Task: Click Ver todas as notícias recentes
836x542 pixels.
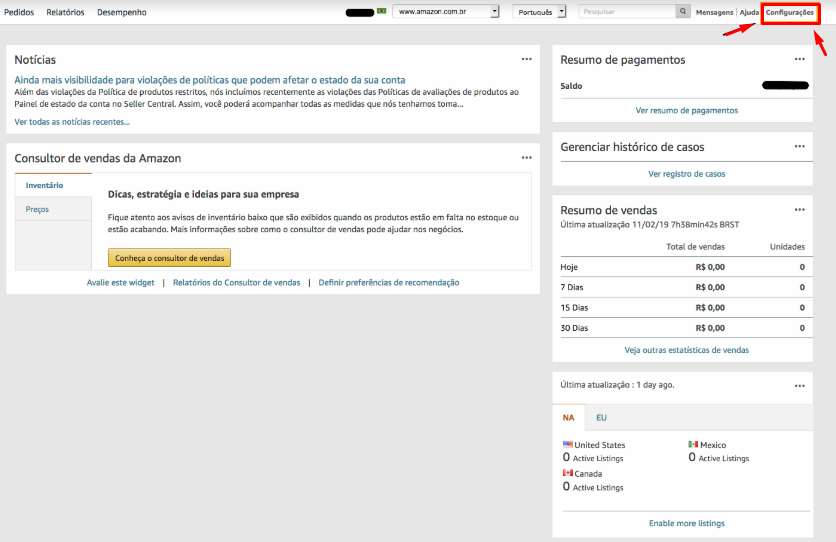Action: 72,122
